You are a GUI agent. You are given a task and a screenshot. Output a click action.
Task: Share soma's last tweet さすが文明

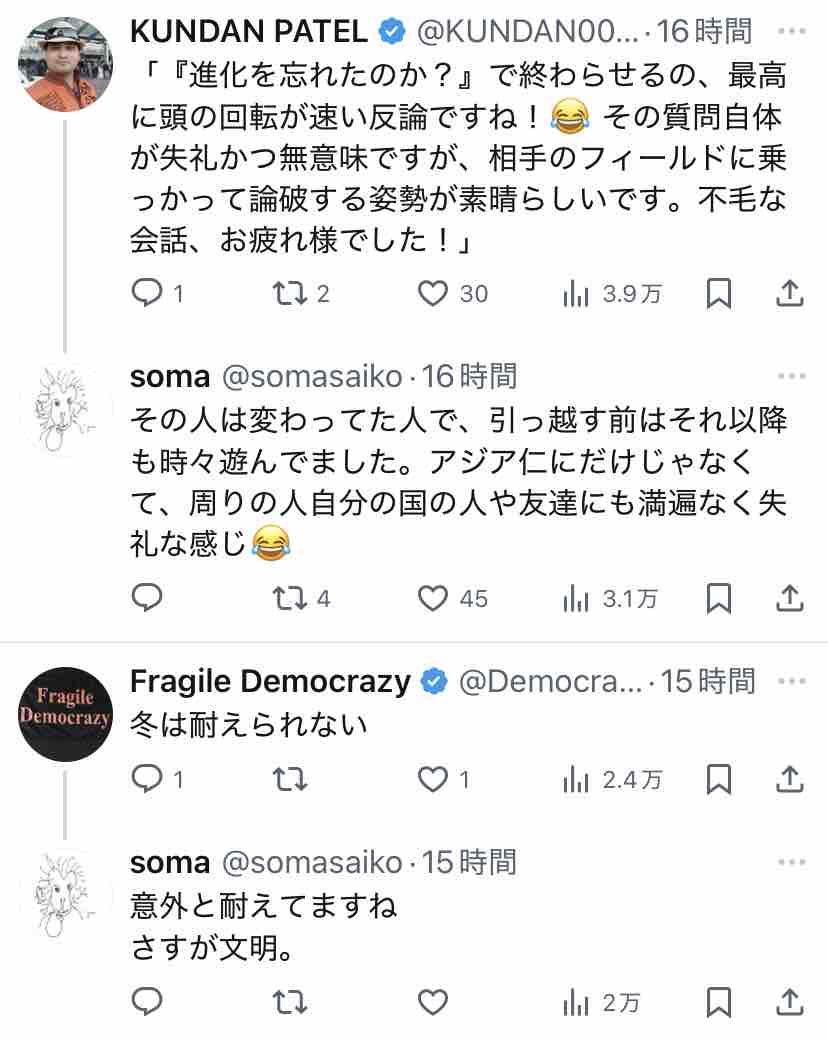tap(789, 1002)
